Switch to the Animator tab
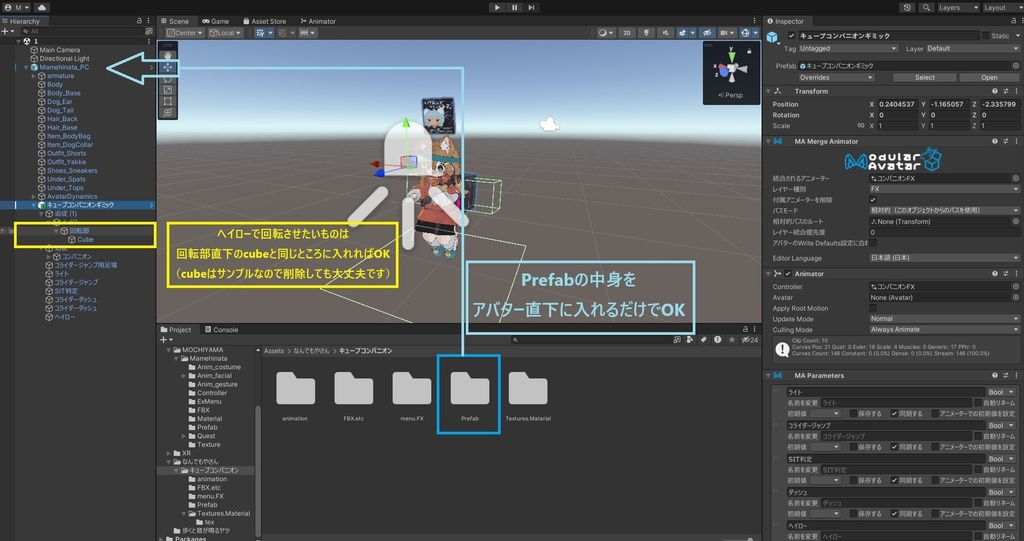Viewport: 1024px width, 541px height. point(318,21)
